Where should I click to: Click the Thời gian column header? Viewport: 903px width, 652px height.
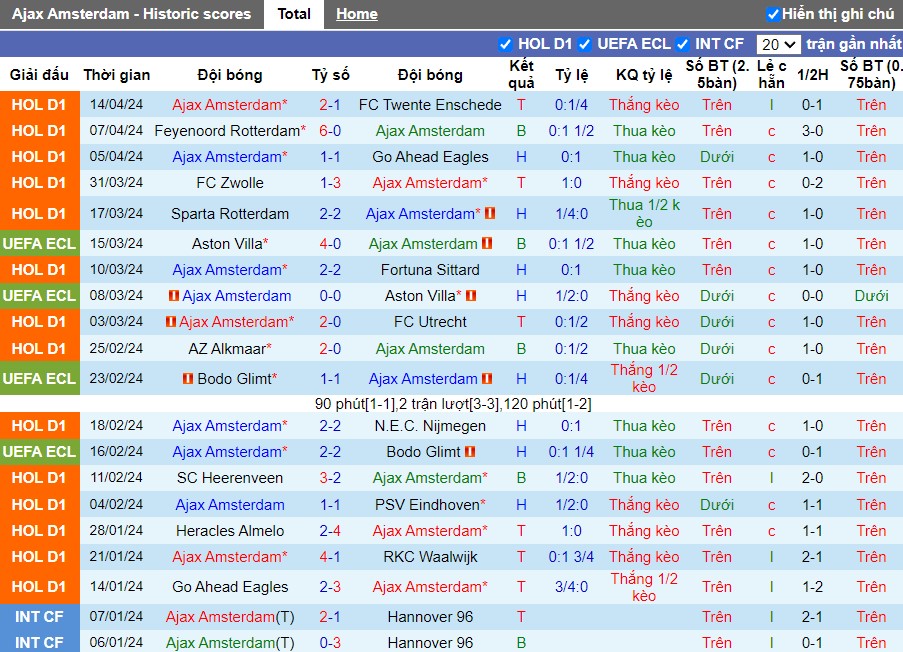pos(116,74)
